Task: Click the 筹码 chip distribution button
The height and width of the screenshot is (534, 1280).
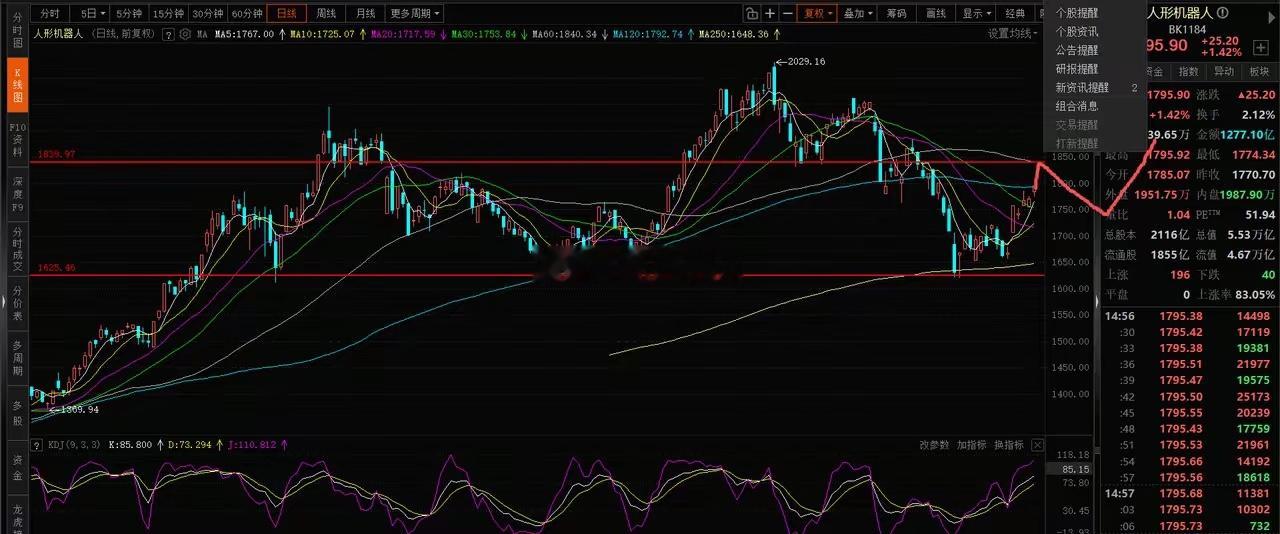Action: pyautogui.click(x=896, y=13)
